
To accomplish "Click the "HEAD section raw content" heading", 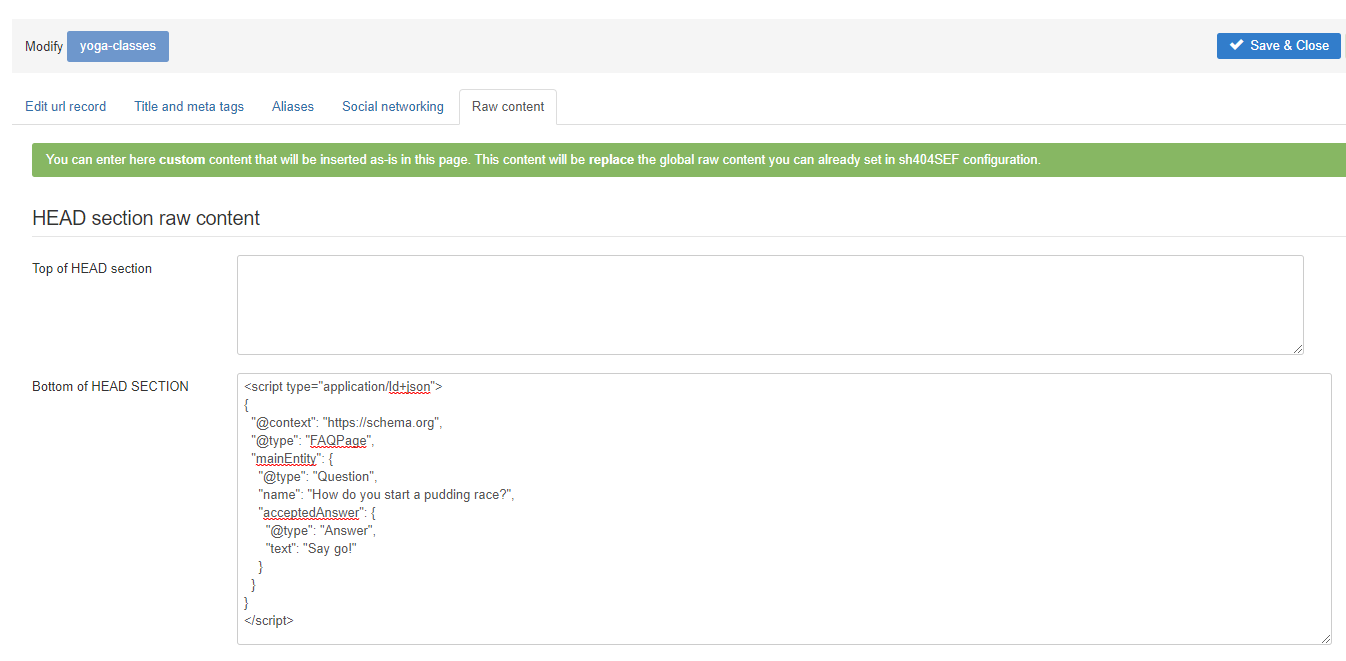I will pos(146,218).
